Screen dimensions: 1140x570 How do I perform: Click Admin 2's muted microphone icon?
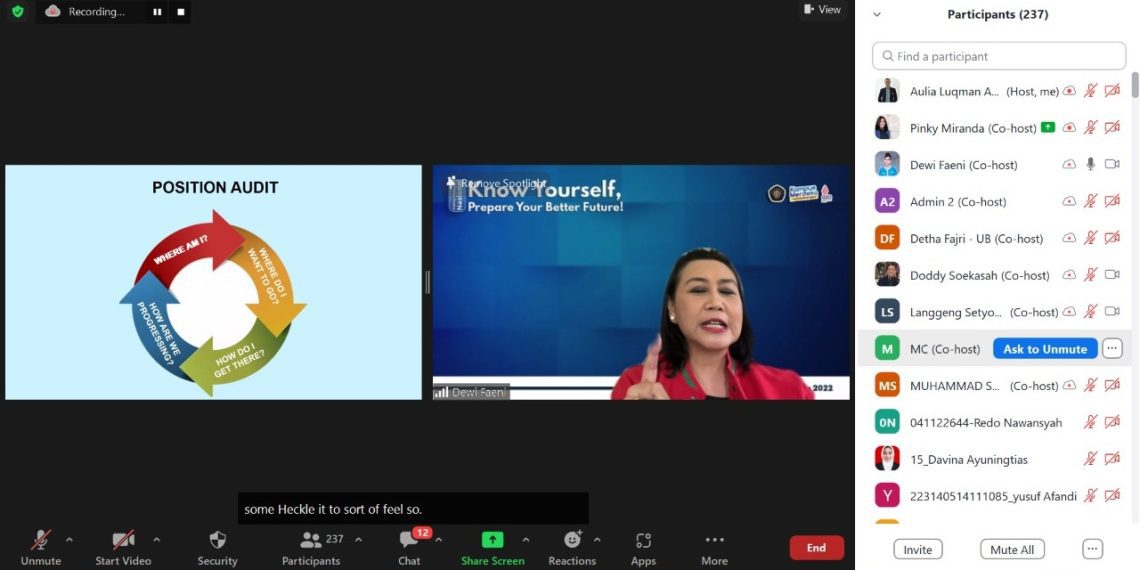tap(1090, 201)
